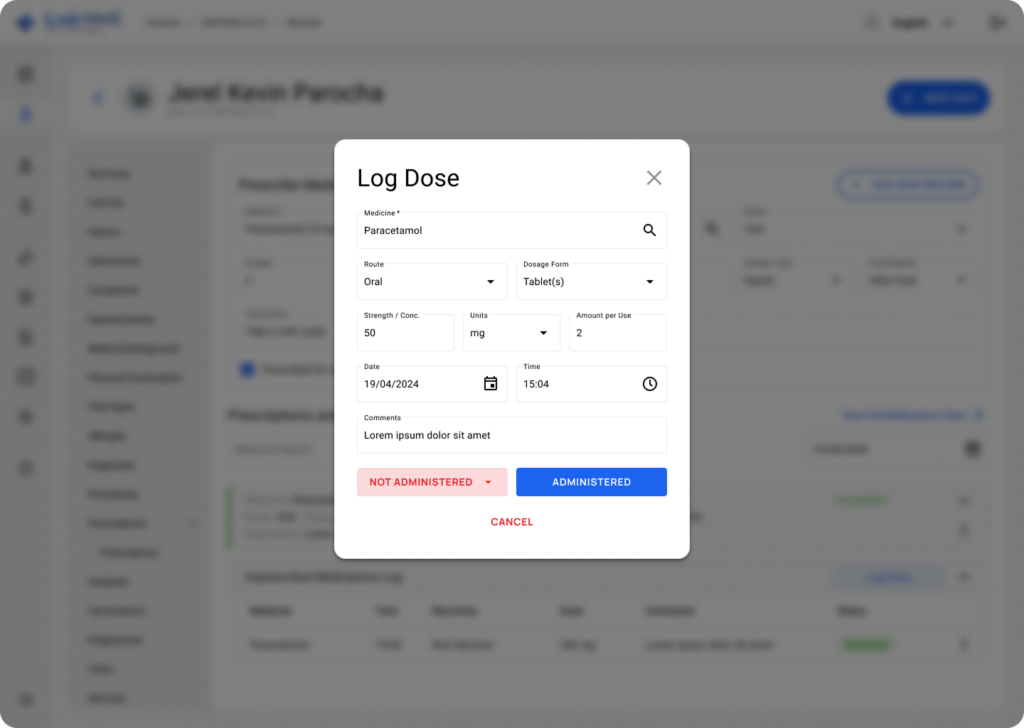Click the search magnifier in the Medicine field
Viewport: 1024px width, 728px height.
[x=649, y=230]
